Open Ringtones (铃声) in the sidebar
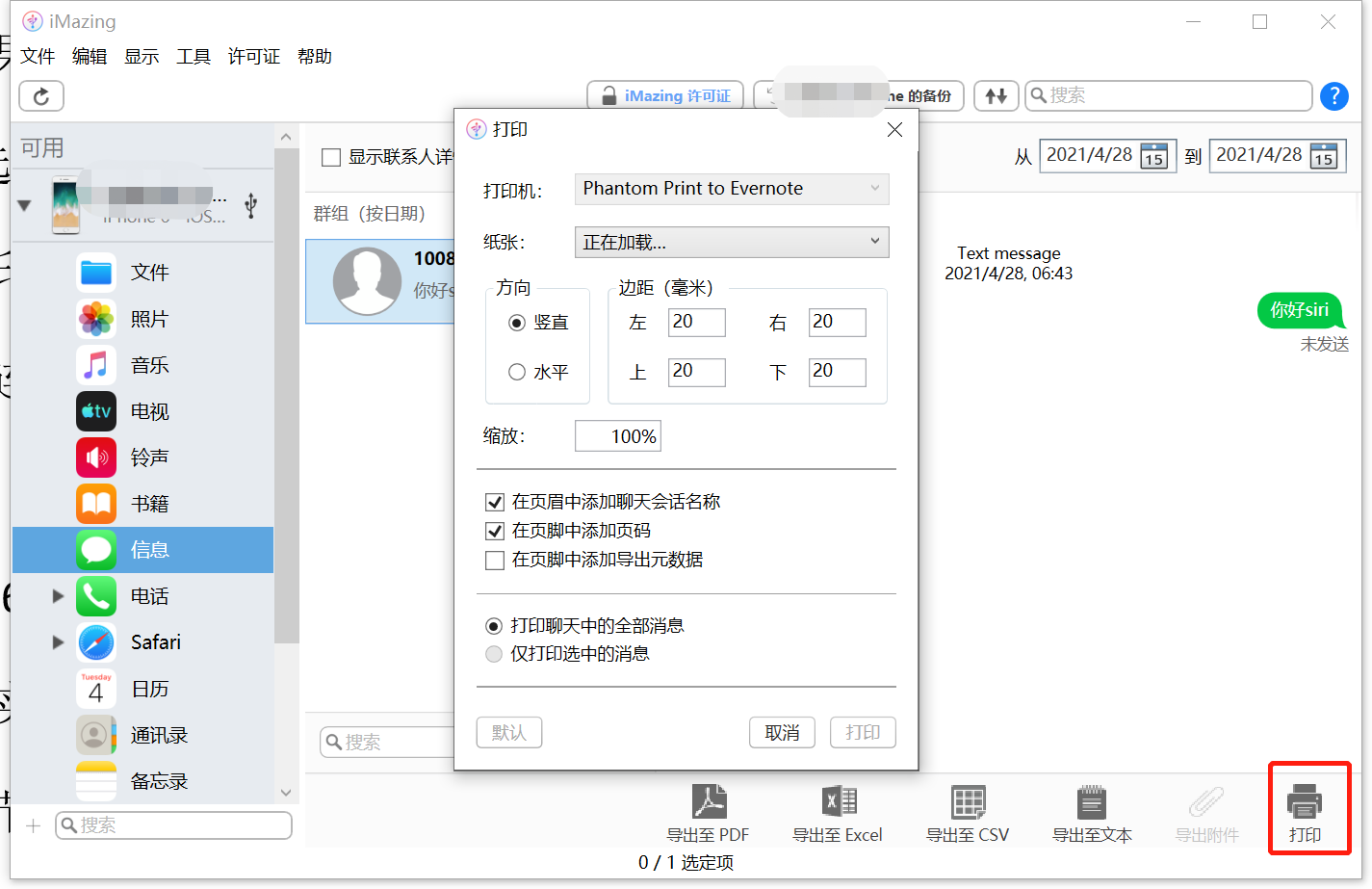 [142, 458]
